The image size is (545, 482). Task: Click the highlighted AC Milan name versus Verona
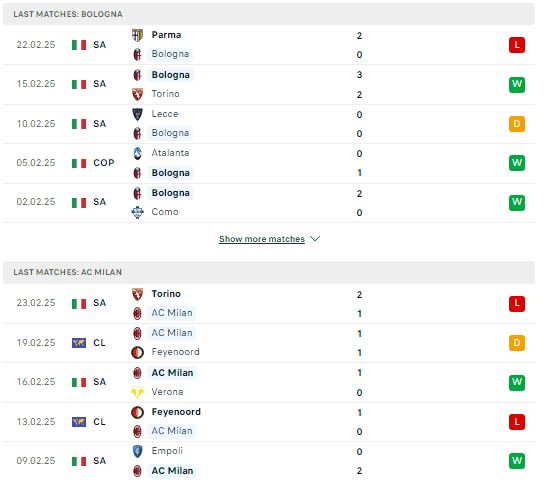click(172, 373)
